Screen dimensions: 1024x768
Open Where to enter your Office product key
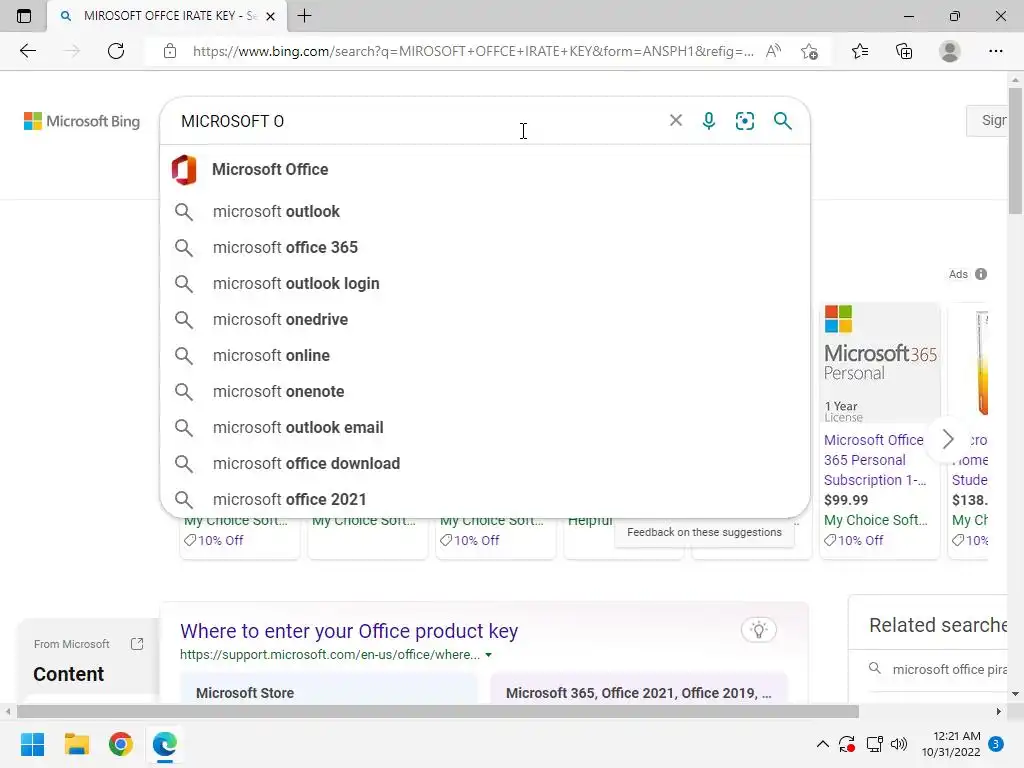(x=349, y=631)
